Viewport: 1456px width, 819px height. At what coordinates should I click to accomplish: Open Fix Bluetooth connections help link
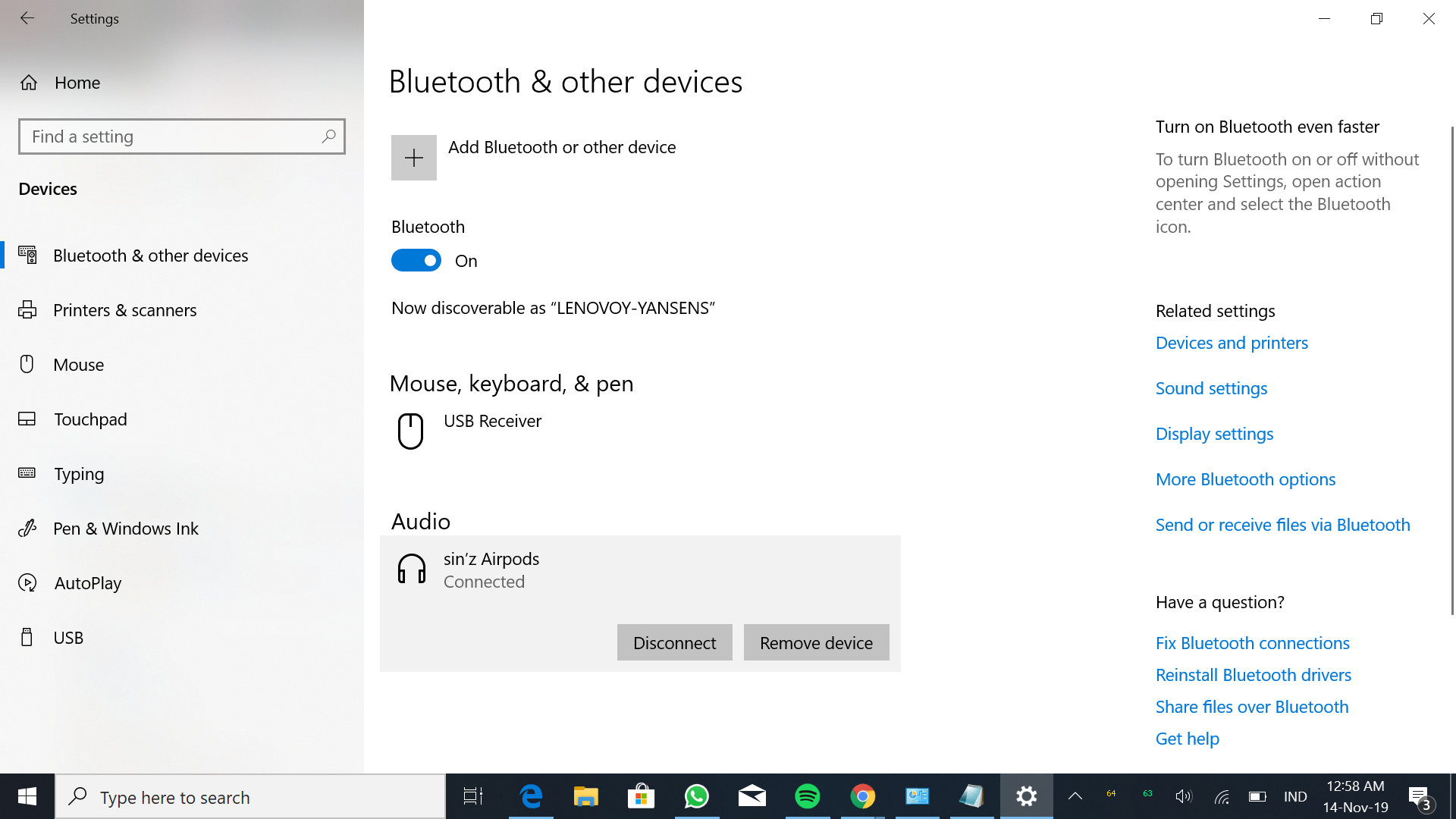(1252, 643)
